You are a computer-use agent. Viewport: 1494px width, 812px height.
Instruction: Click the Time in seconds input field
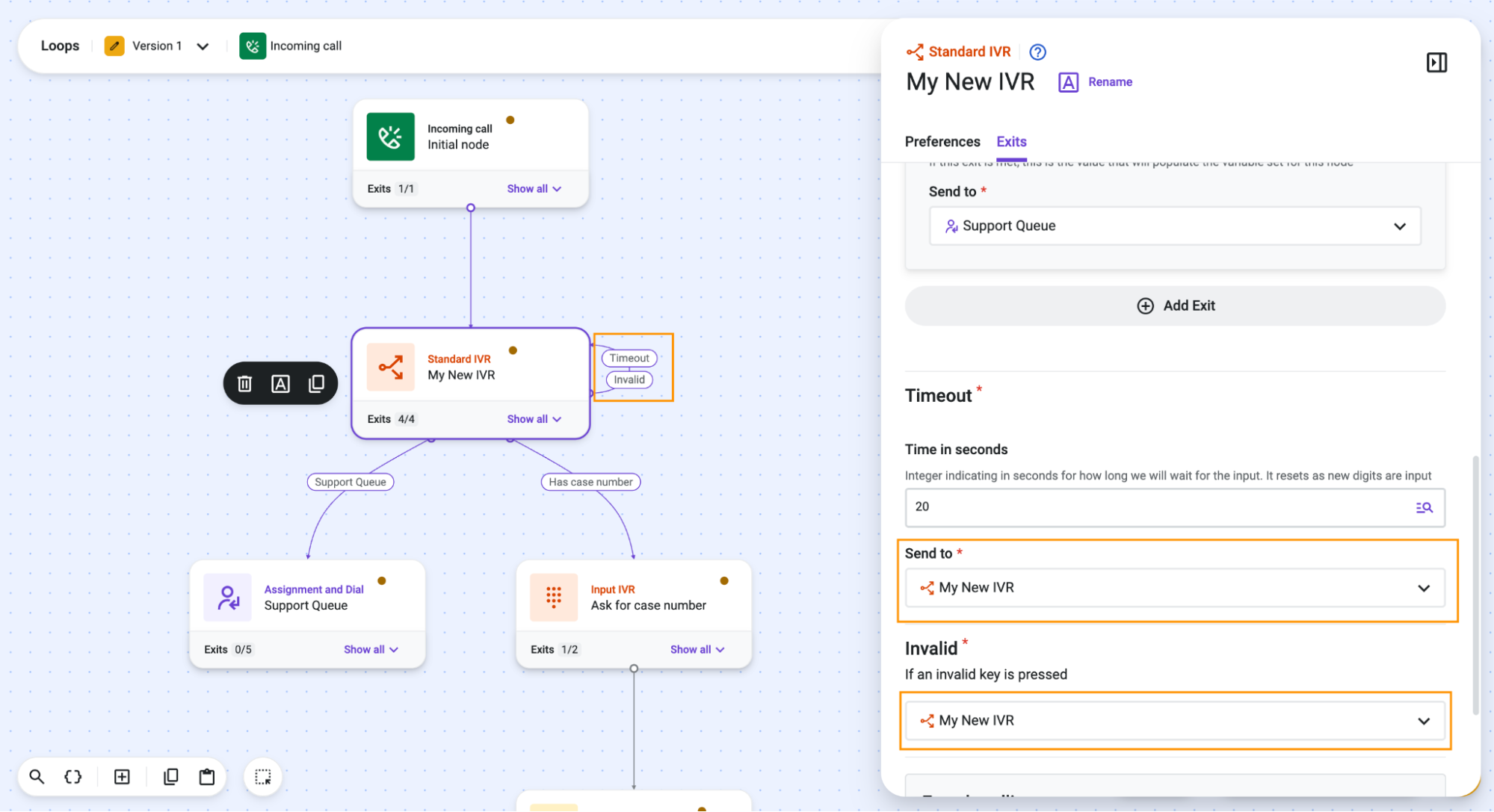click(x=1175, y=507)
